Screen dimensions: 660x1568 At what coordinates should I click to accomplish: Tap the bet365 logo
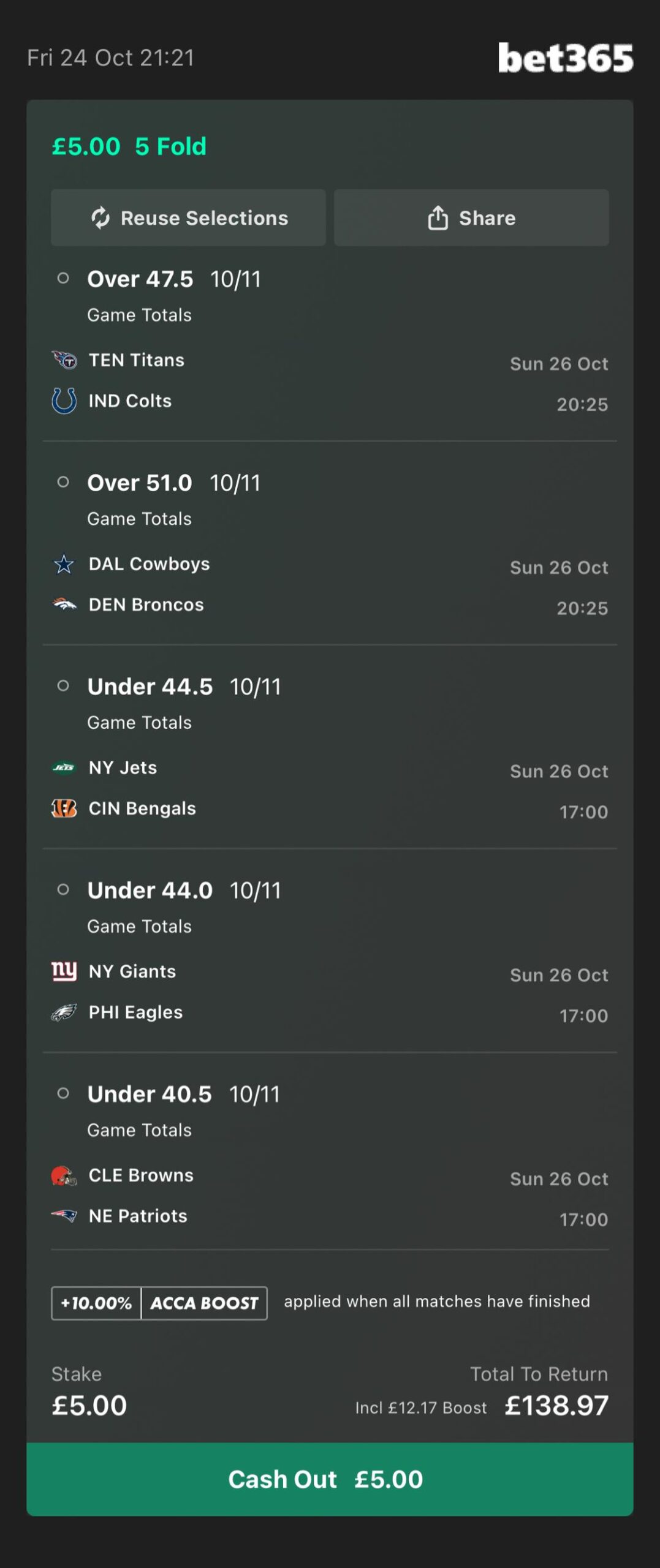(x=565, y=58)
